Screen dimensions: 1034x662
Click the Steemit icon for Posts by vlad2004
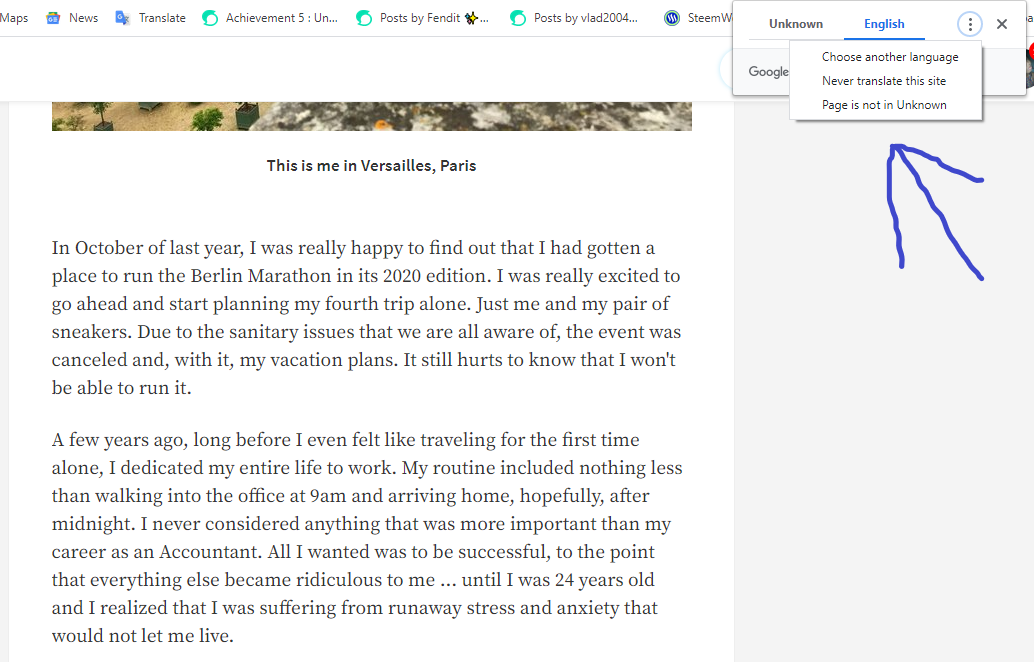tap(518, 18)
